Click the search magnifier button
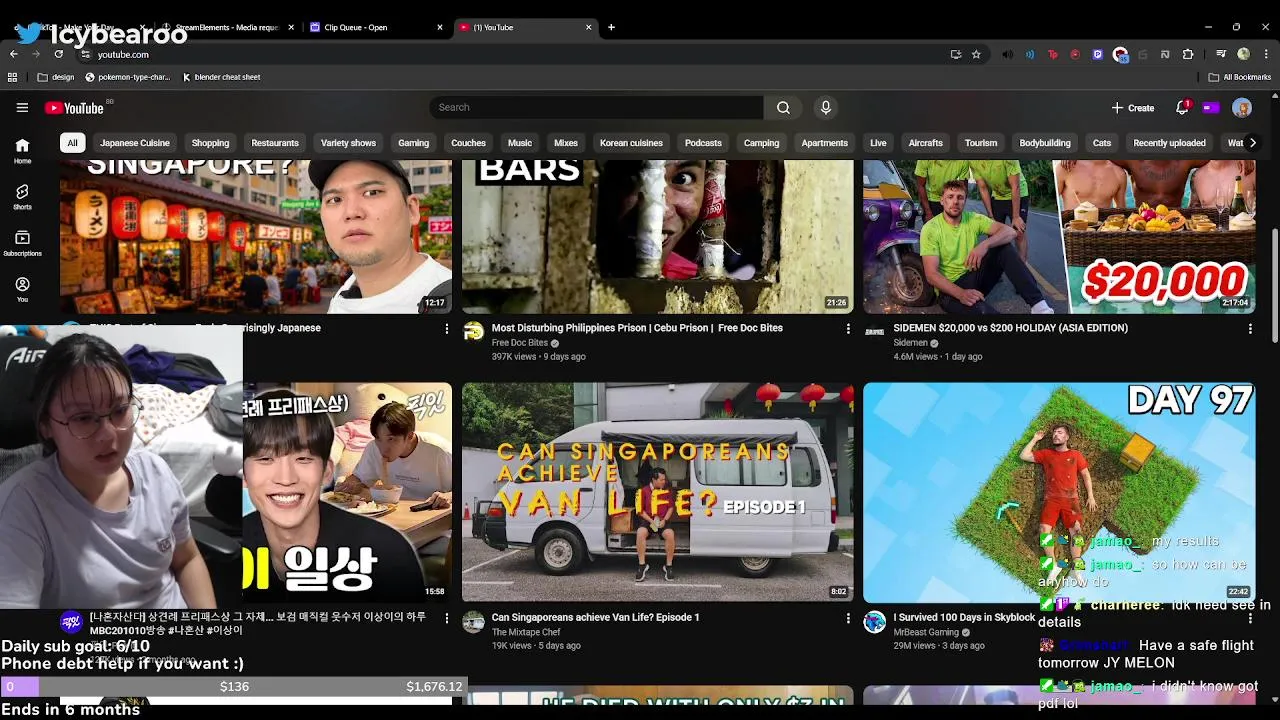Viewport: 1280px width, 720px height. pyautogui.click(x=783, y=107)
